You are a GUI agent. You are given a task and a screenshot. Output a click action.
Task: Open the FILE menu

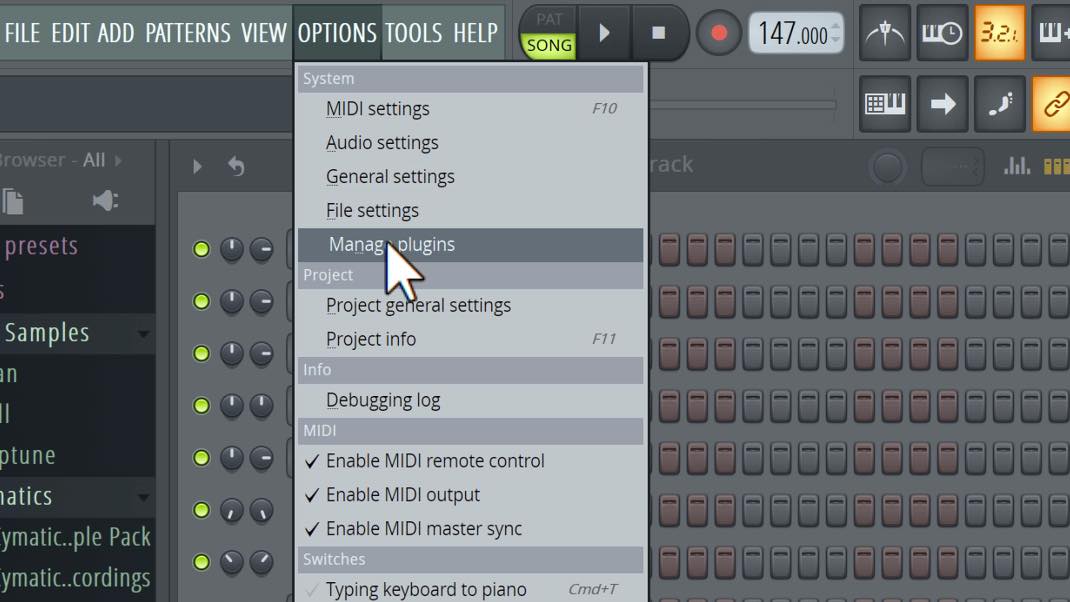point(22,33)
